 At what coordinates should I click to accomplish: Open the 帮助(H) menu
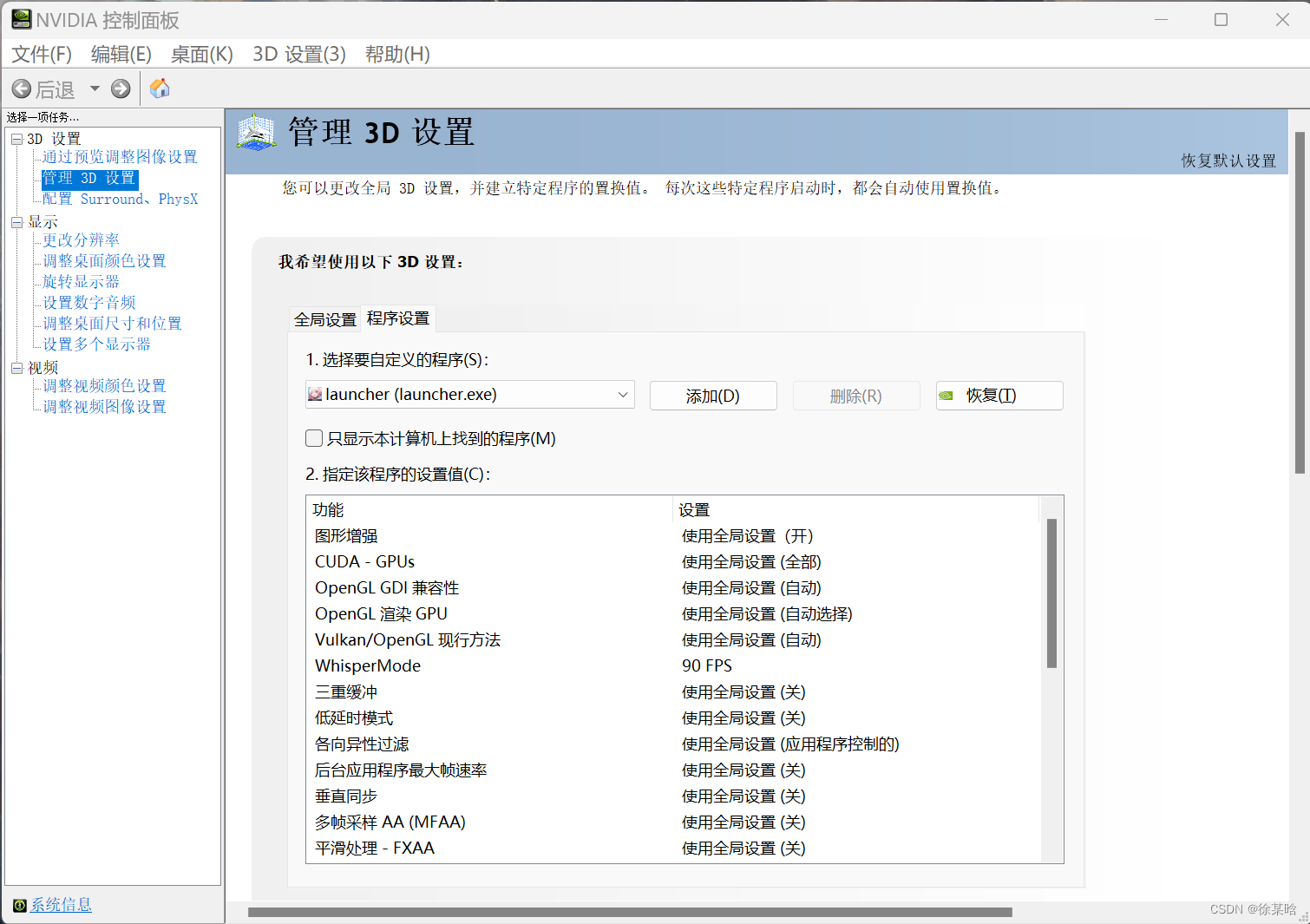[397, 54]
